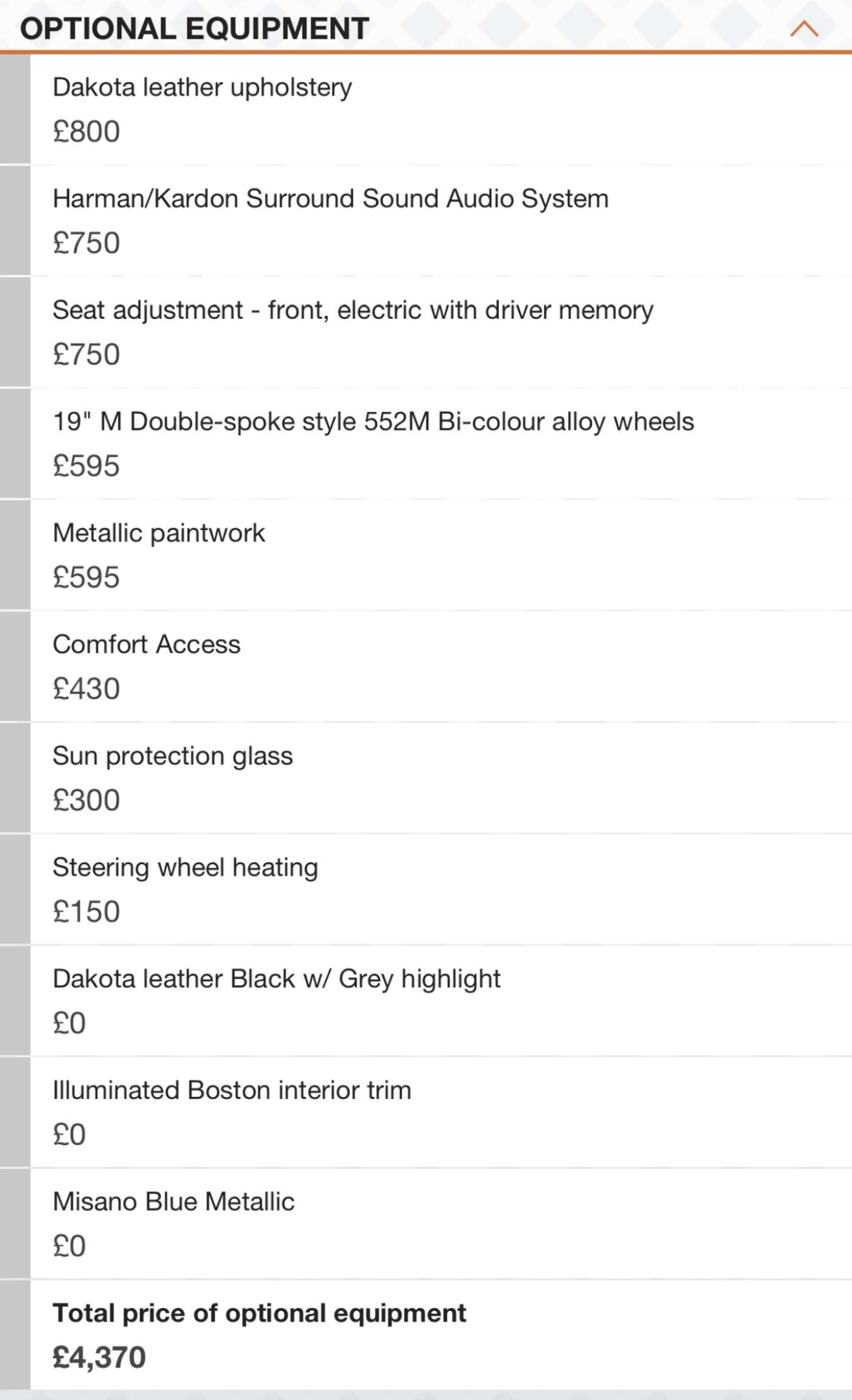Screen dimensions: 852x1400
Task: Click the £800 price under Dakota leather
Action: click(x=87, y=131)
